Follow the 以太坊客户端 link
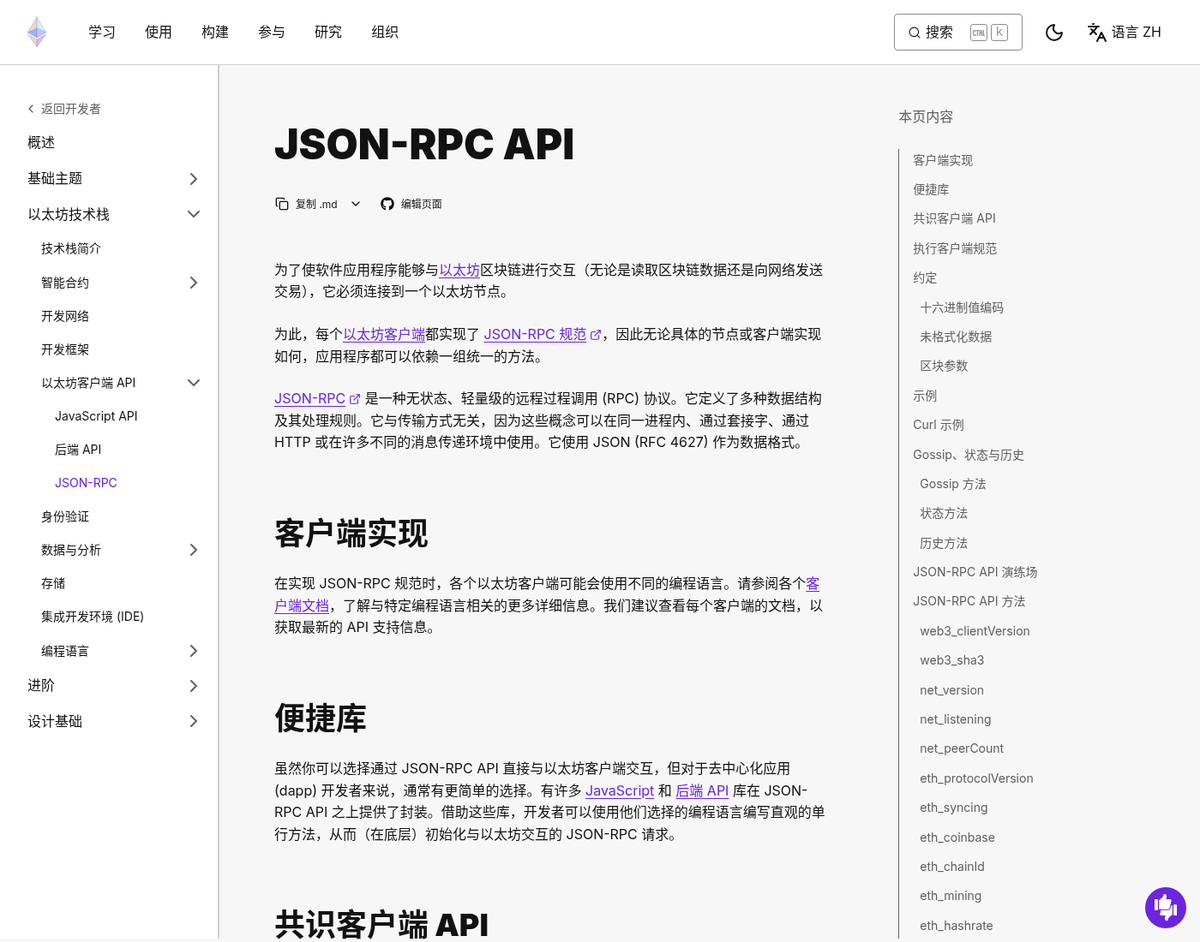1200x942 pixels. click(384, 334)
